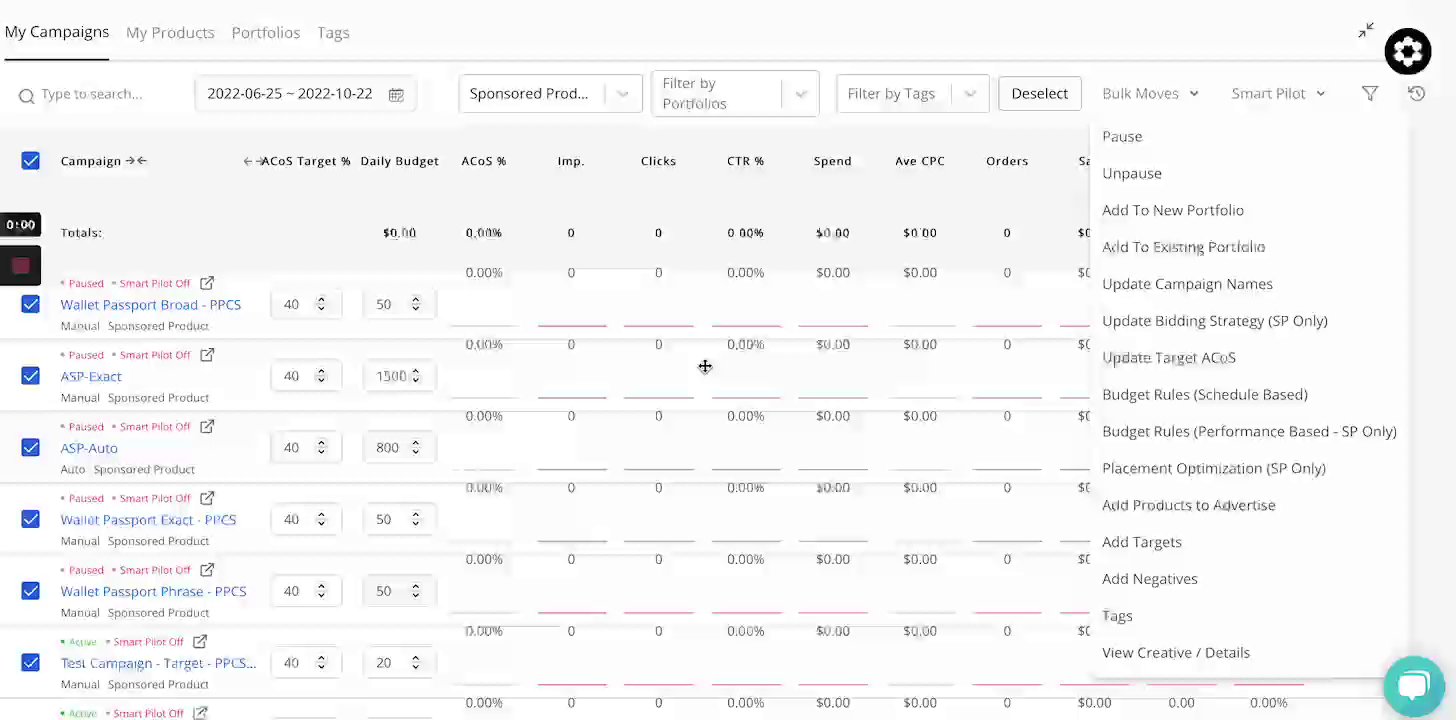Uncheck Test Campaign - Target row checkbox
The width and height of the screenshot is (1456, 720).
pyautogui.click(x=31, y=662)
